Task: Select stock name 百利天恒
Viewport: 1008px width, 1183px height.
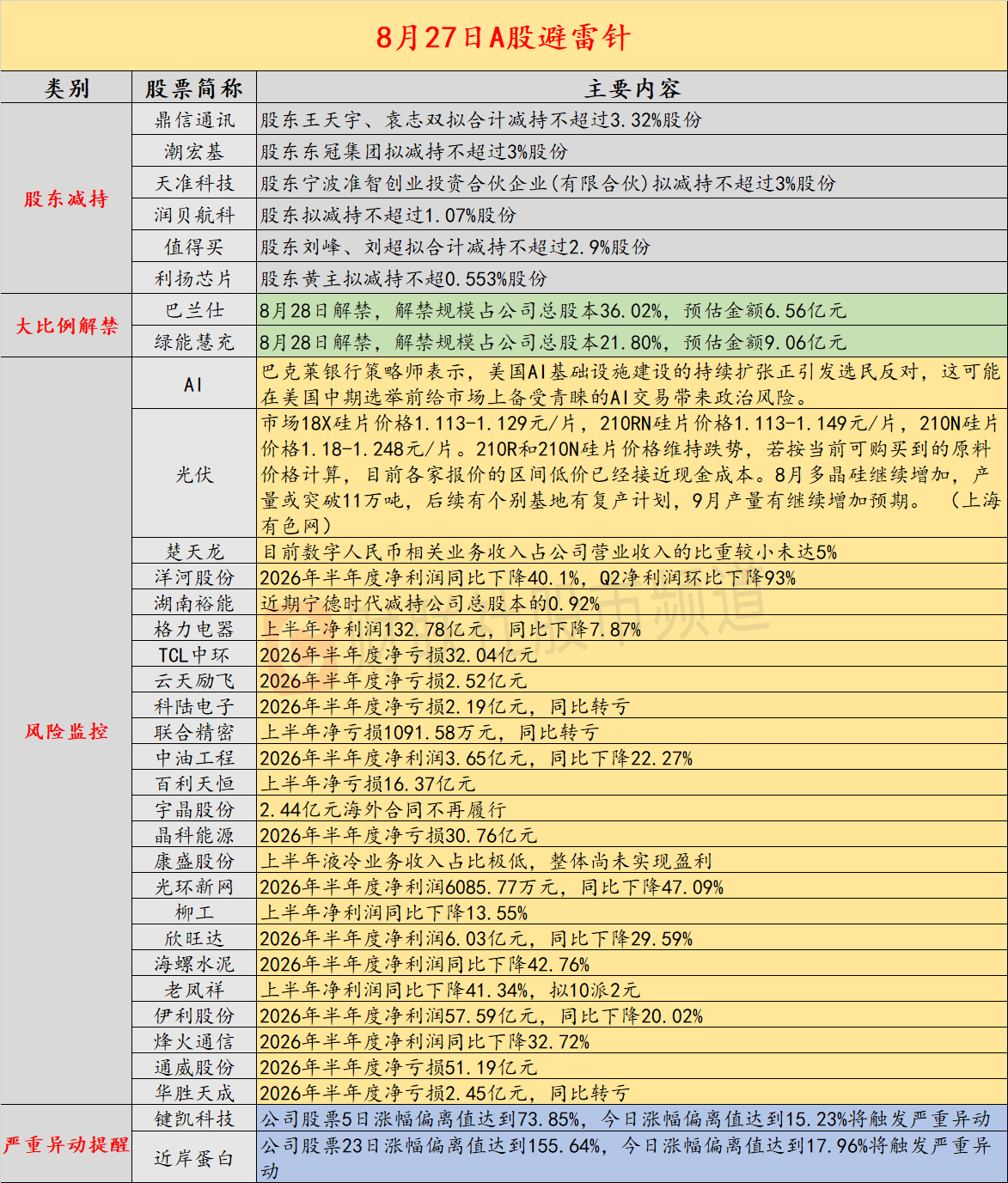Action: 194,784
